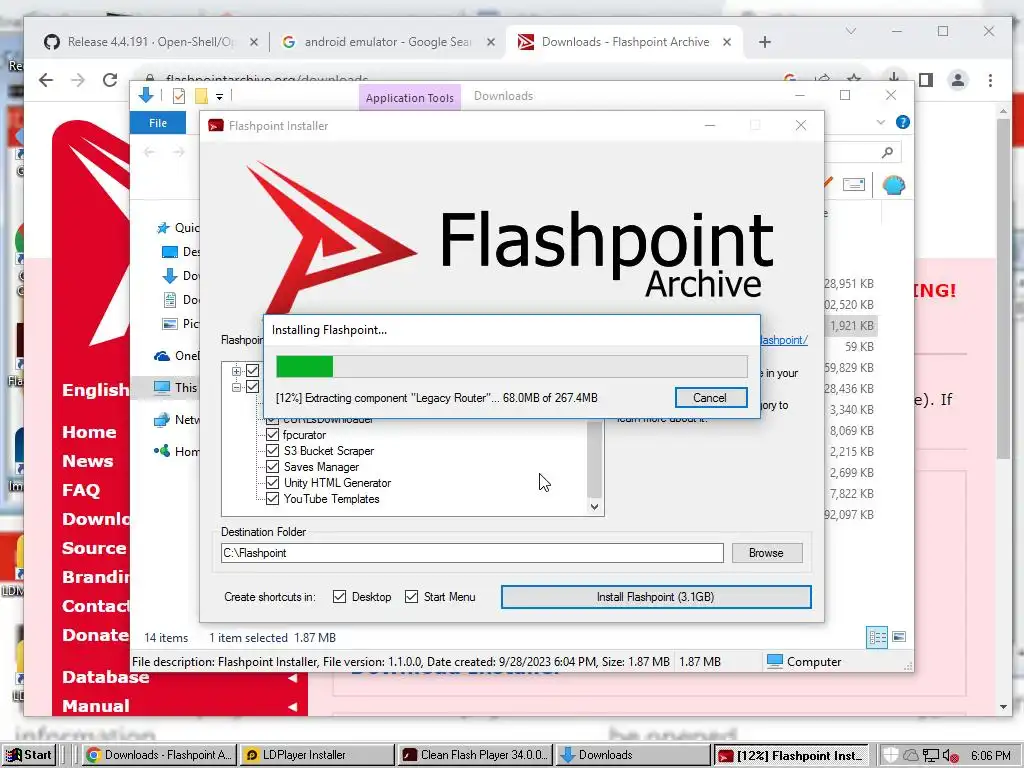Click the web page vertical scrollbar thumb
The height and width of the screenshot is (768, 1024).
[1004, 289]
